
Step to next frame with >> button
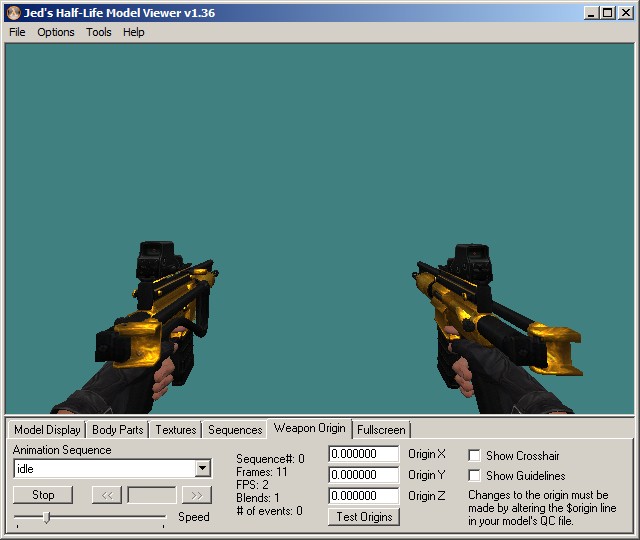pos(197,495)
